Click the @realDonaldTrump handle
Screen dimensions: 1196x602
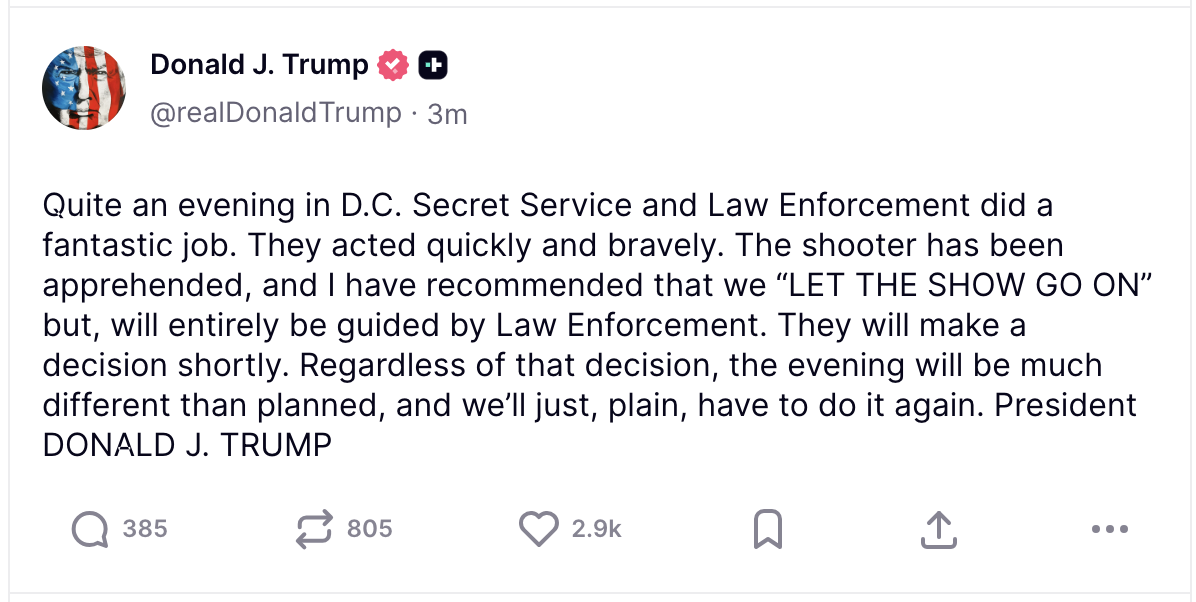(275, 113)
